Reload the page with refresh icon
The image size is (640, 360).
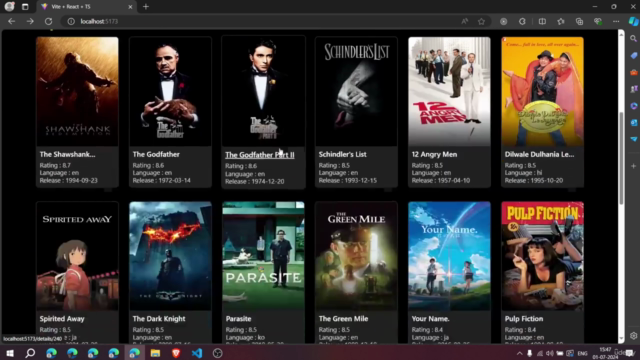pos(48,21)
